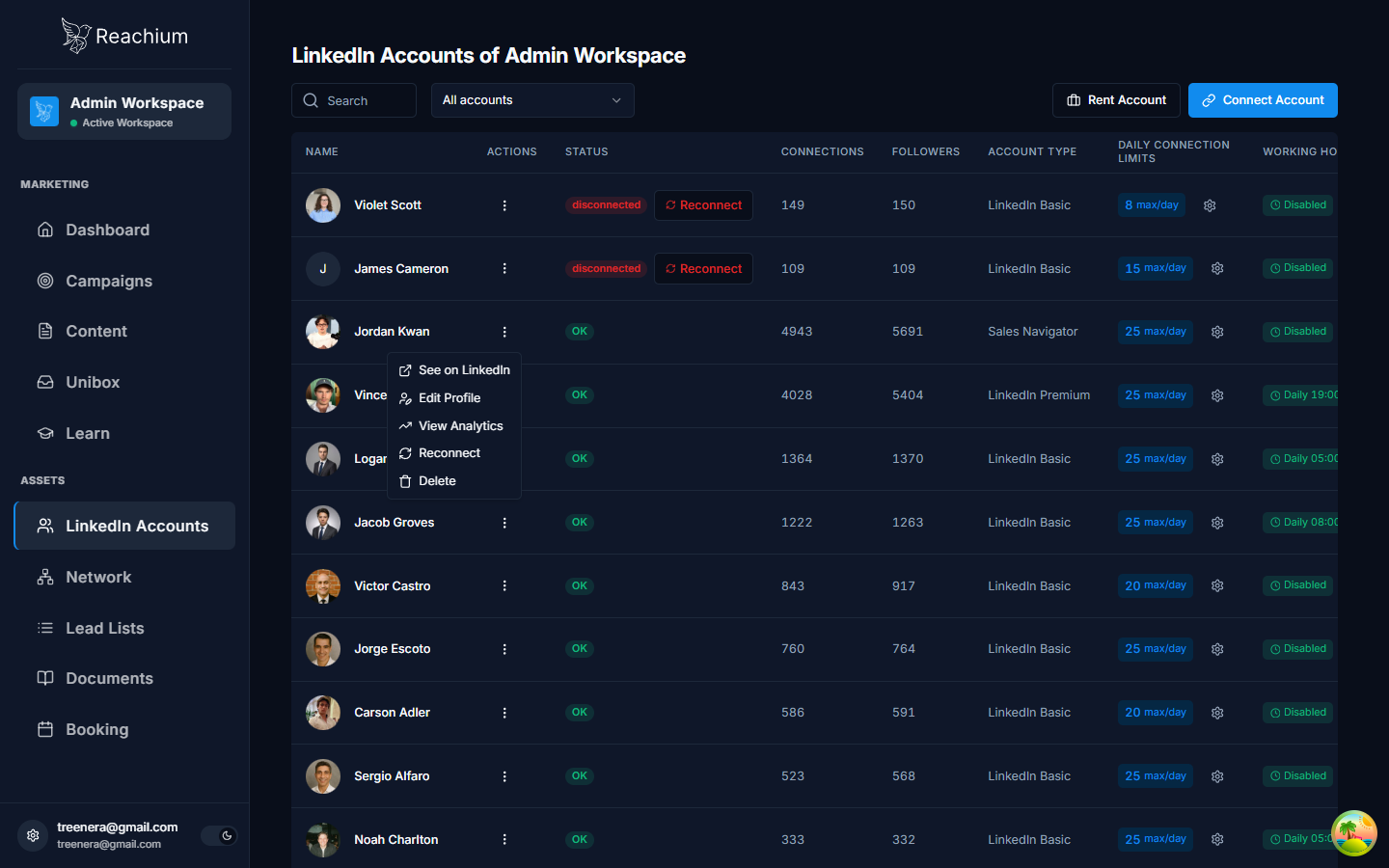
Task: Open limit settings gear for Noah Charlton
Action: coord(1217,840)
